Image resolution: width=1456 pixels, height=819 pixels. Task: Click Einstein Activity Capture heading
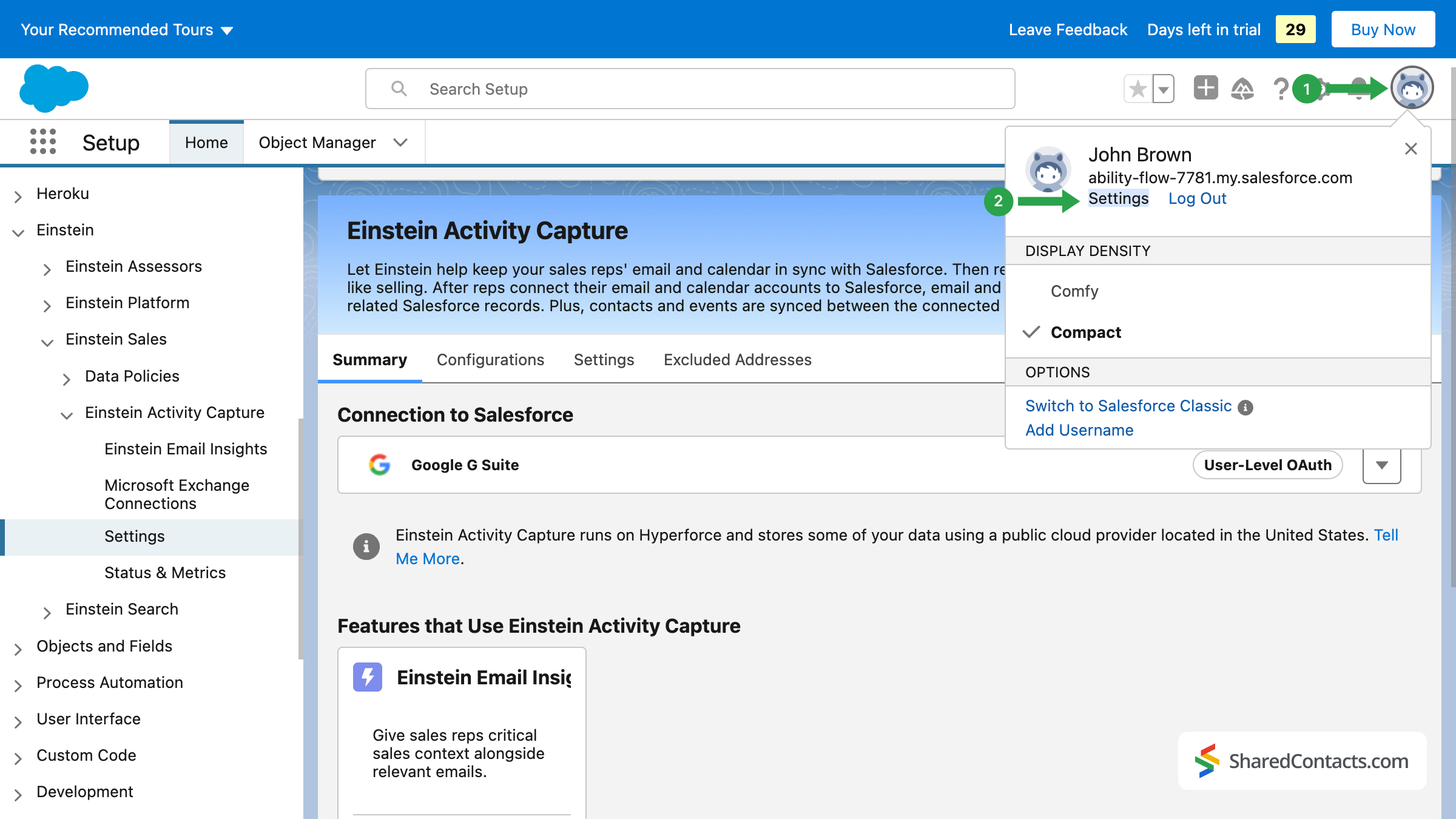coord(487,231)
